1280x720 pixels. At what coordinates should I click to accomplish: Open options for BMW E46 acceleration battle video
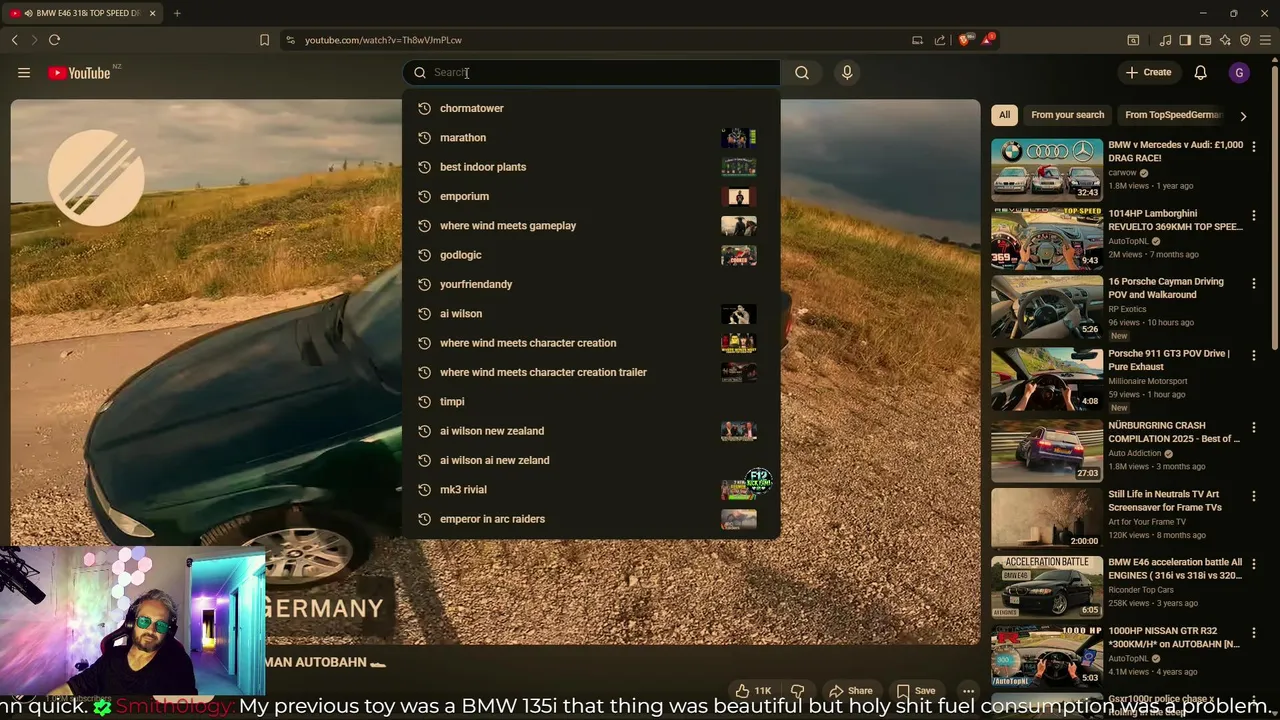click(1254, 563)
